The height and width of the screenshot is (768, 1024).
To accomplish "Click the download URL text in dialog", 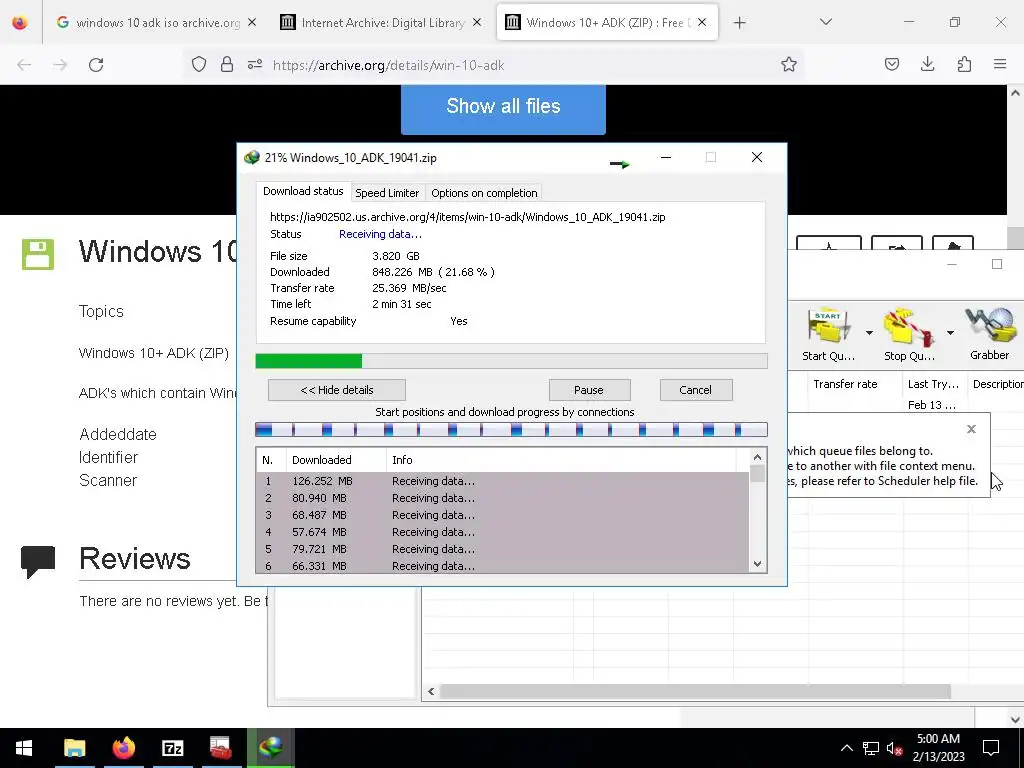I will pos(468,217).
